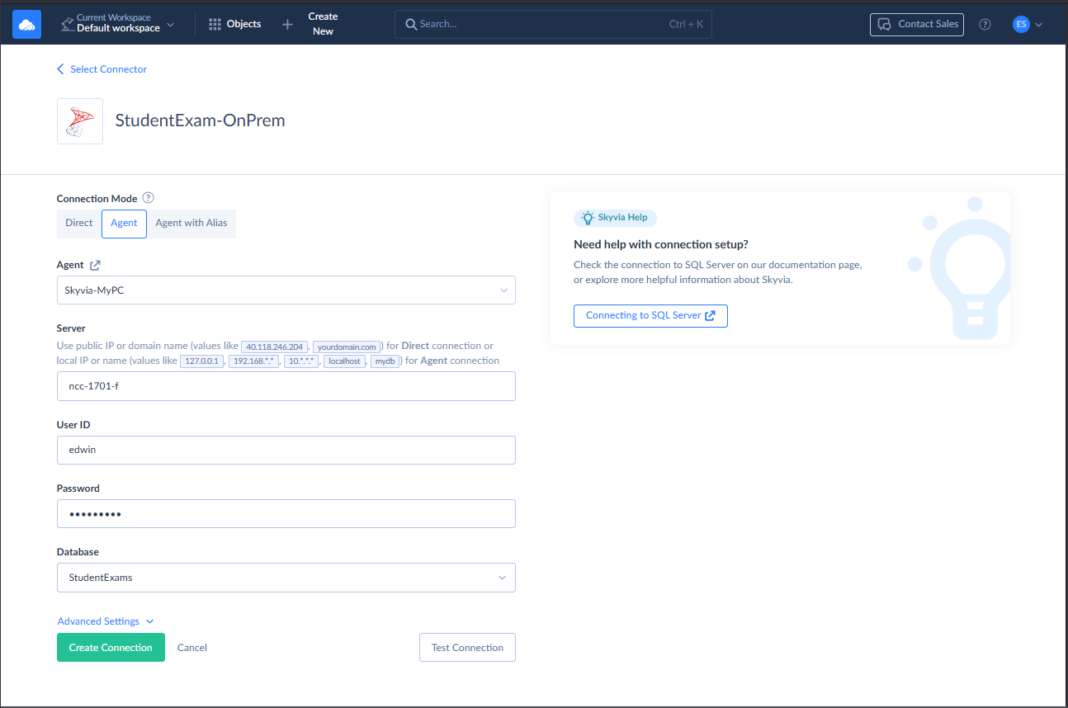Click the Create Connection button

(110, 647)
